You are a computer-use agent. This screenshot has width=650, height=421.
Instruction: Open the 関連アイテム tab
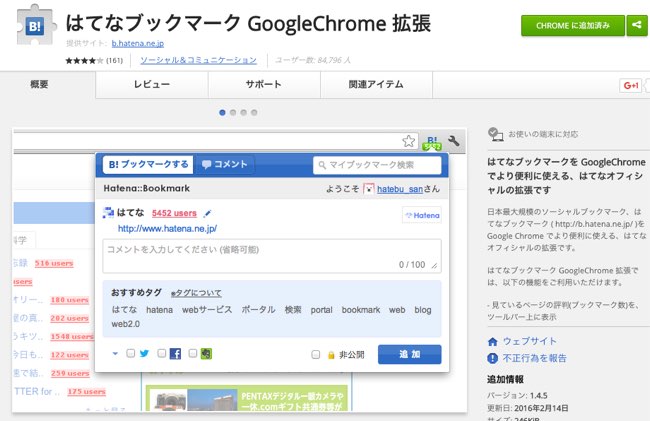[x=376, y=85]
